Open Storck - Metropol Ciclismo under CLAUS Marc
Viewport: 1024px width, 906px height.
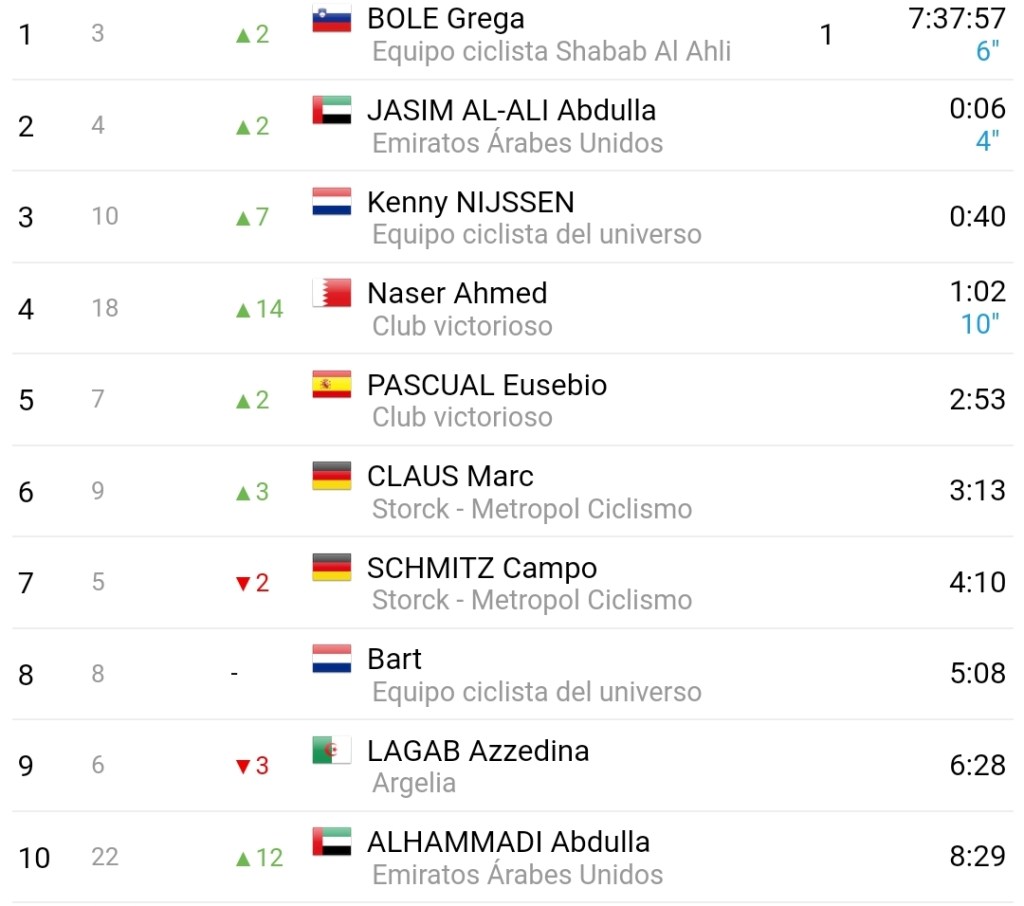(x=531, y=509)
